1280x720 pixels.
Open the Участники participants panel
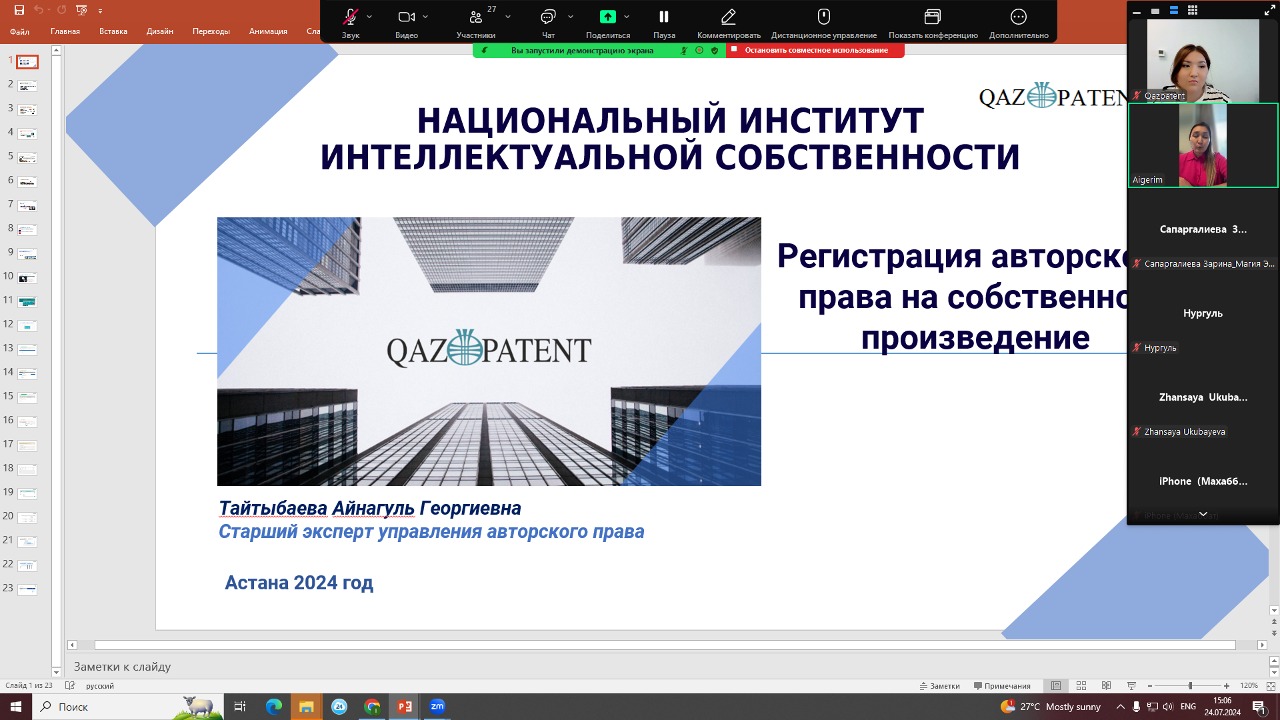[x=476, y=17]
